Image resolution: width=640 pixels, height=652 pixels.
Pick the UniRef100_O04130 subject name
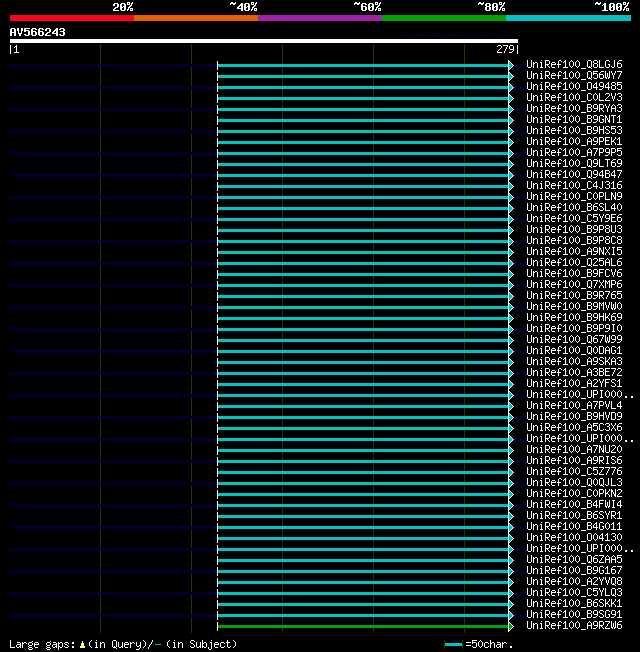point(574,538)
